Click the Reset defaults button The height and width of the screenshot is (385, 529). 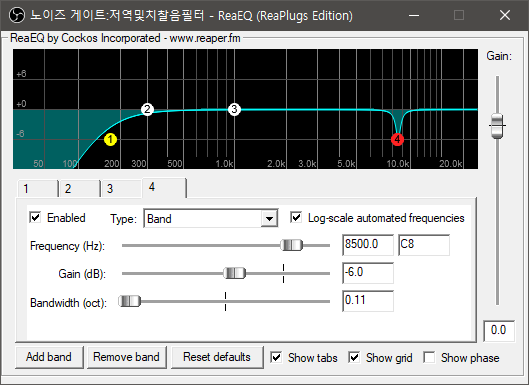[x=217, y=357]
